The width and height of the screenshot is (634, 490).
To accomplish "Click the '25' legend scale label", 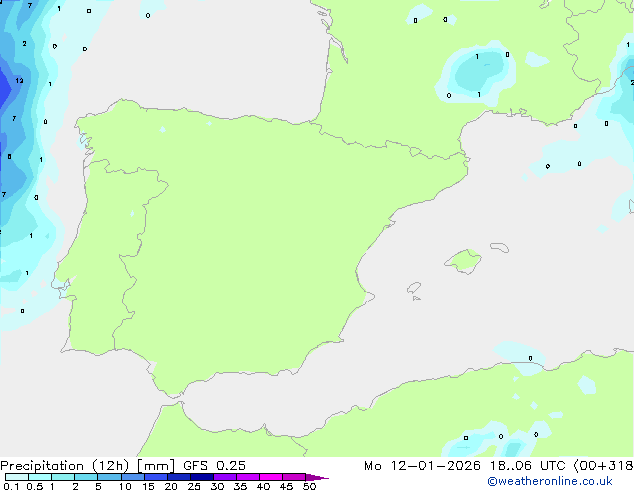I will pos(194,486).
